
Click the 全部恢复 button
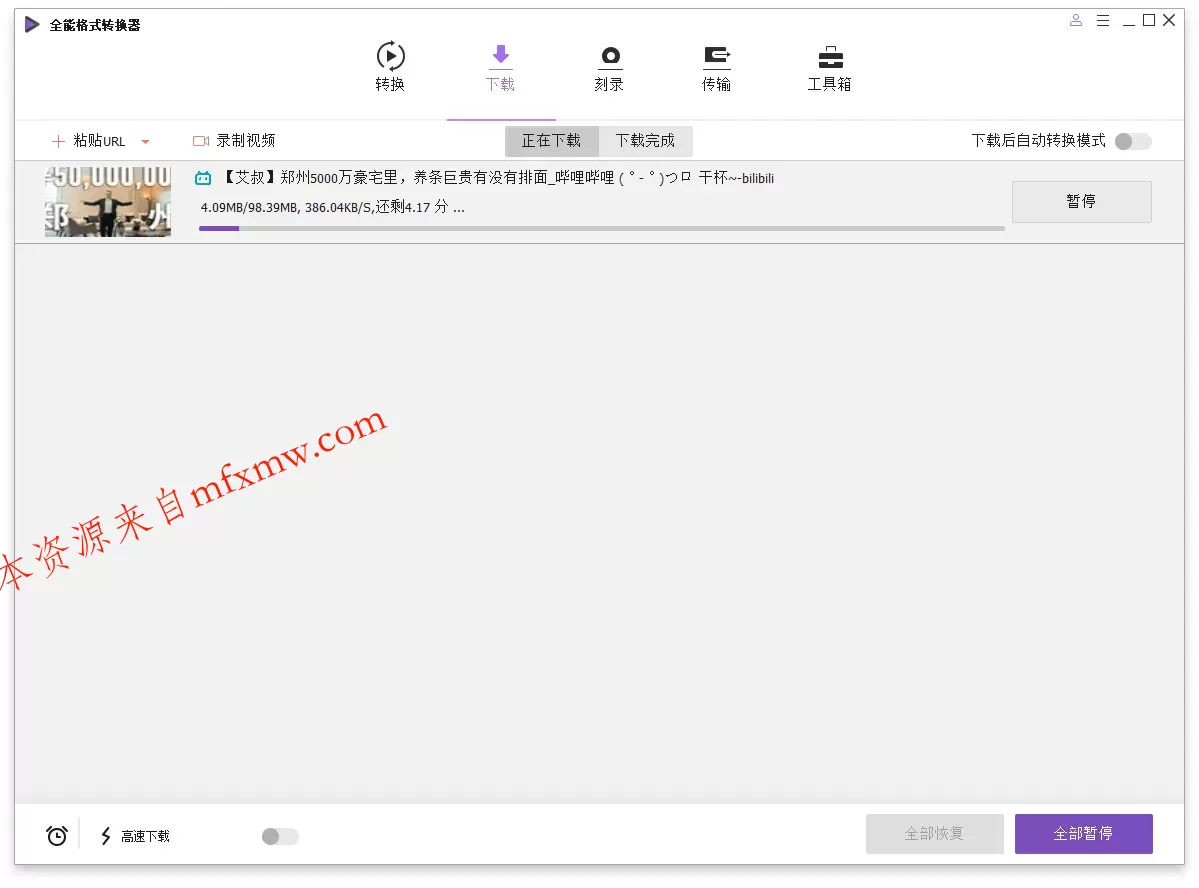(x=934, y=834)
